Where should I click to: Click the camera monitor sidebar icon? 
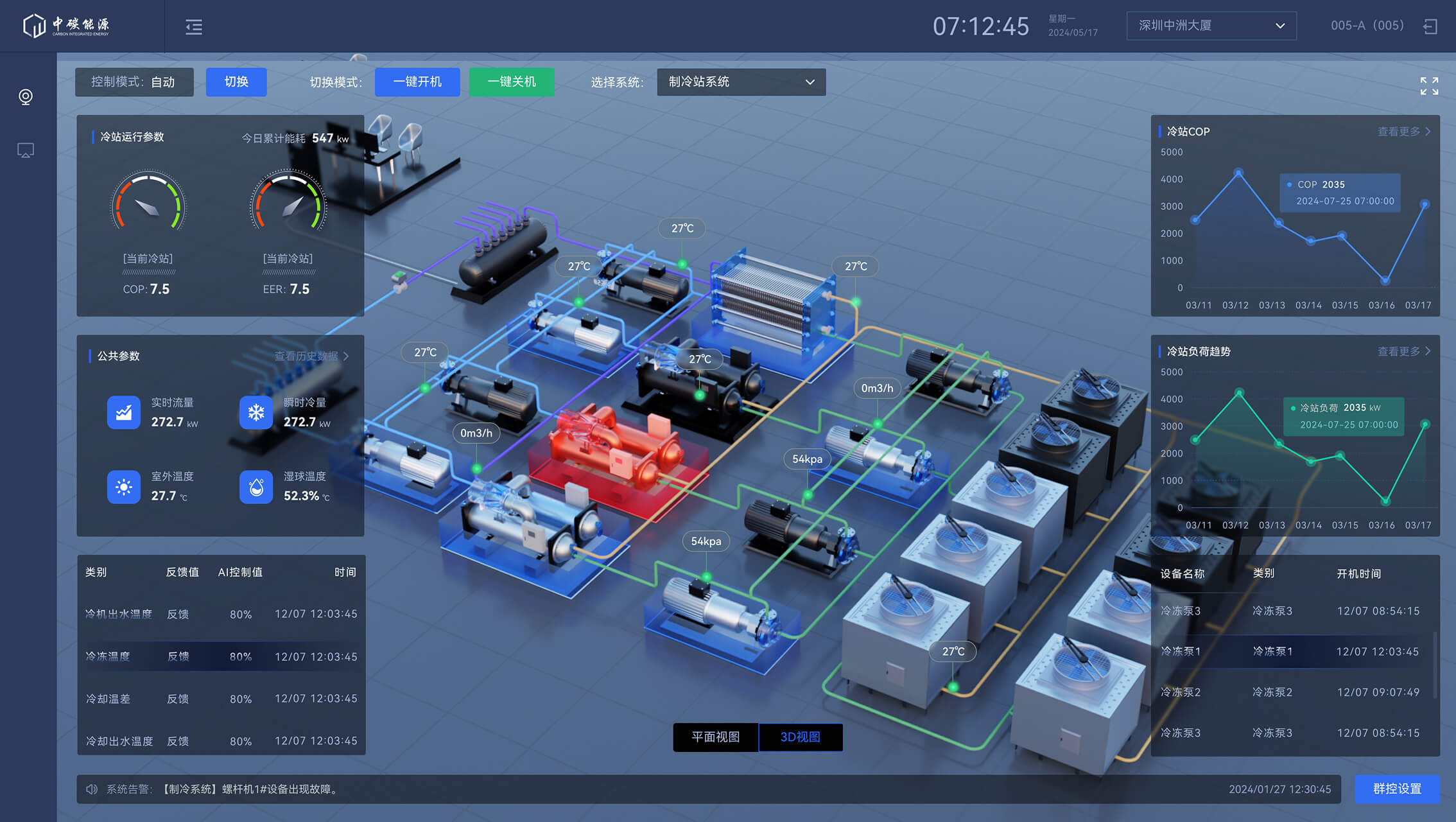[26, 97]
